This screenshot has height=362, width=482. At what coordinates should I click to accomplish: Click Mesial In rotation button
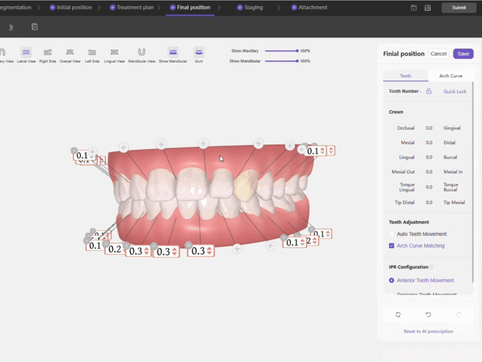tap(453, 172)
